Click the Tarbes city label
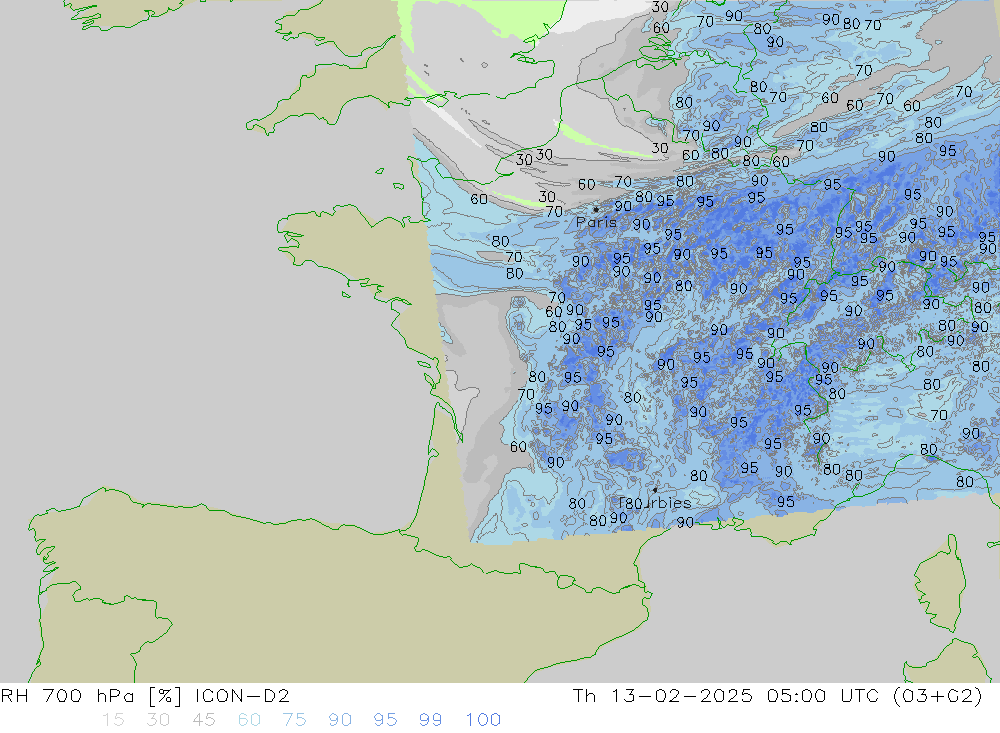1000x733 pixels. pyautogui.click(x=654, y=503)
